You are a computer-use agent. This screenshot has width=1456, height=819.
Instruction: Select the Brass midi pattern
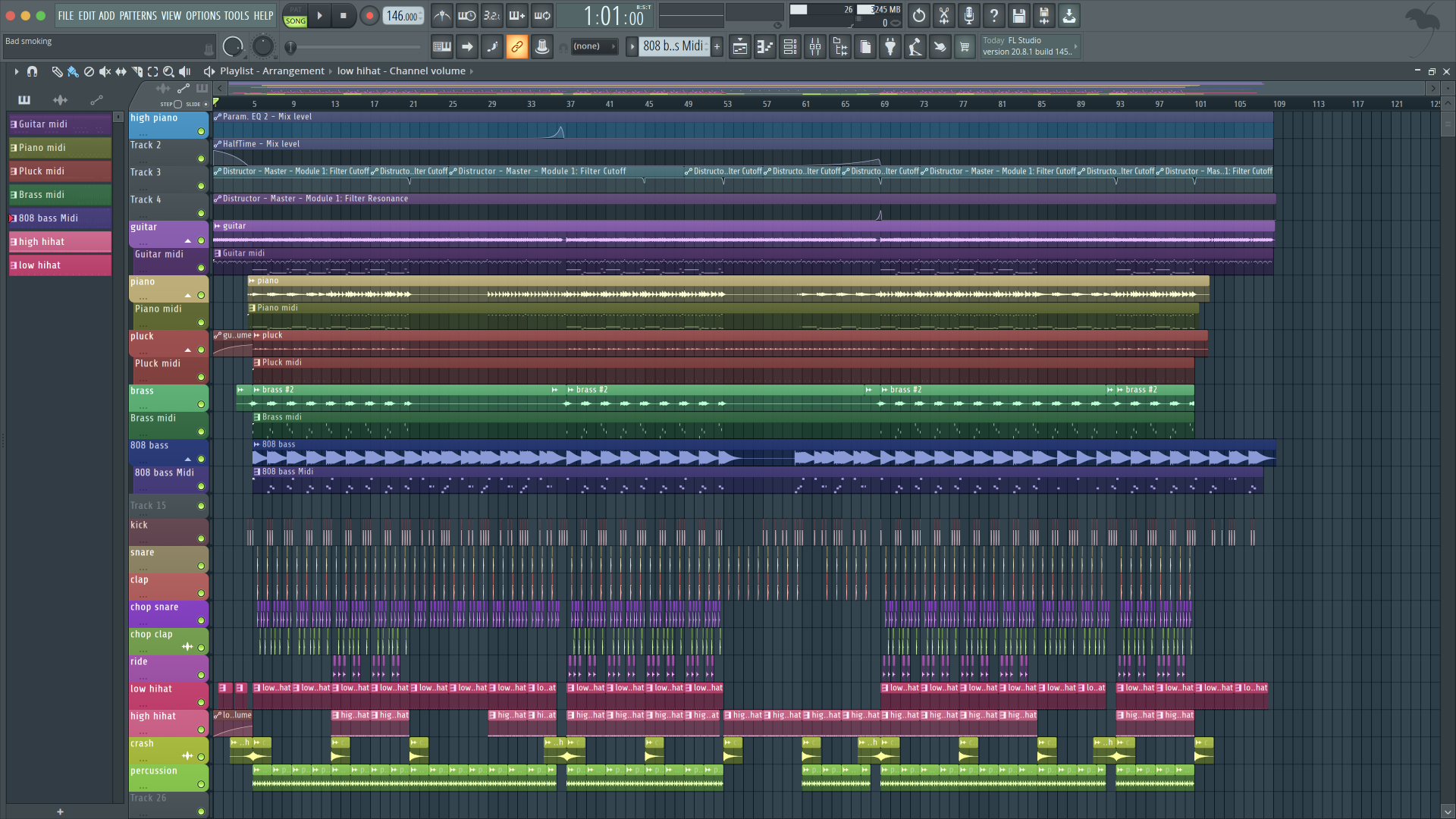click(x=59, y=195)
